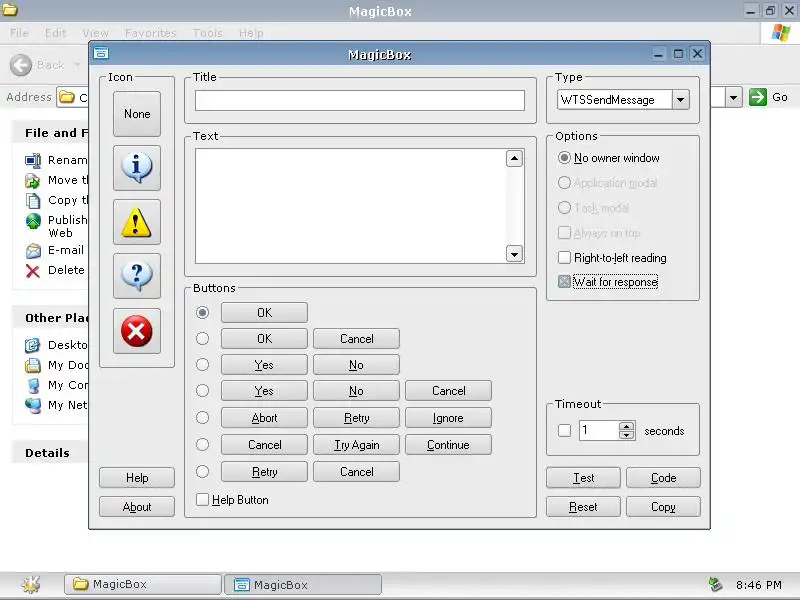Open the Help menu in Explorer

[251, 33]
